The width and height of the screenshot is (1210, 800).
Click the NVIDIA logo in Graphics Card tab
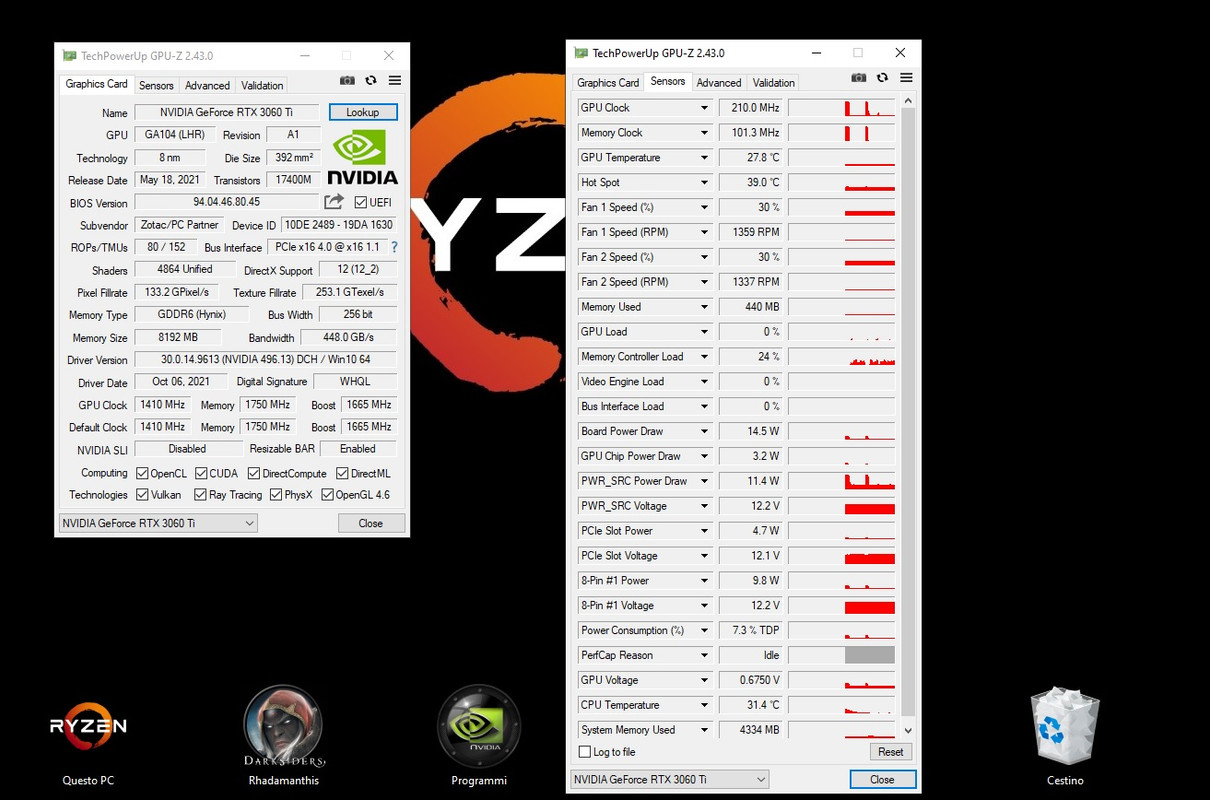362,157
